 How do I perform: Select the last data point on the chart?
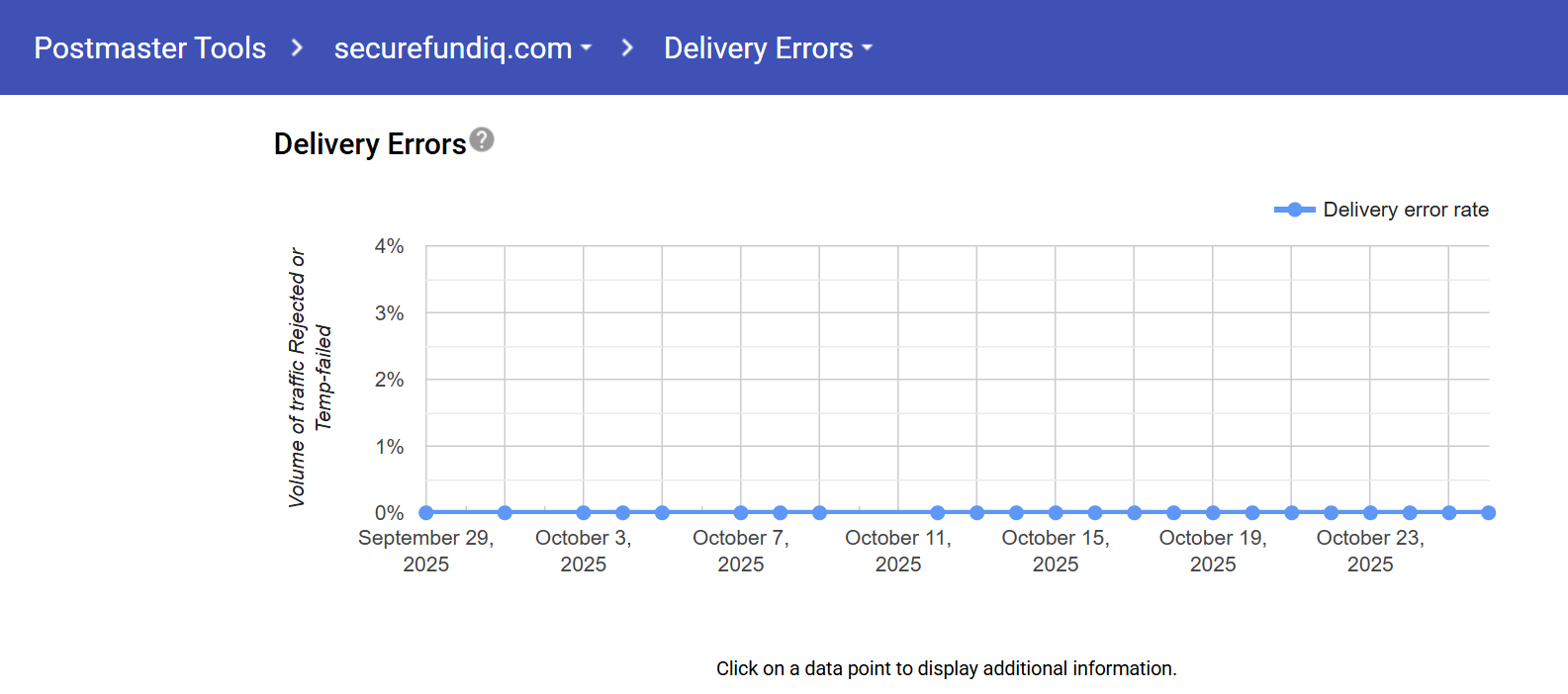click(x=1488, y=513)
